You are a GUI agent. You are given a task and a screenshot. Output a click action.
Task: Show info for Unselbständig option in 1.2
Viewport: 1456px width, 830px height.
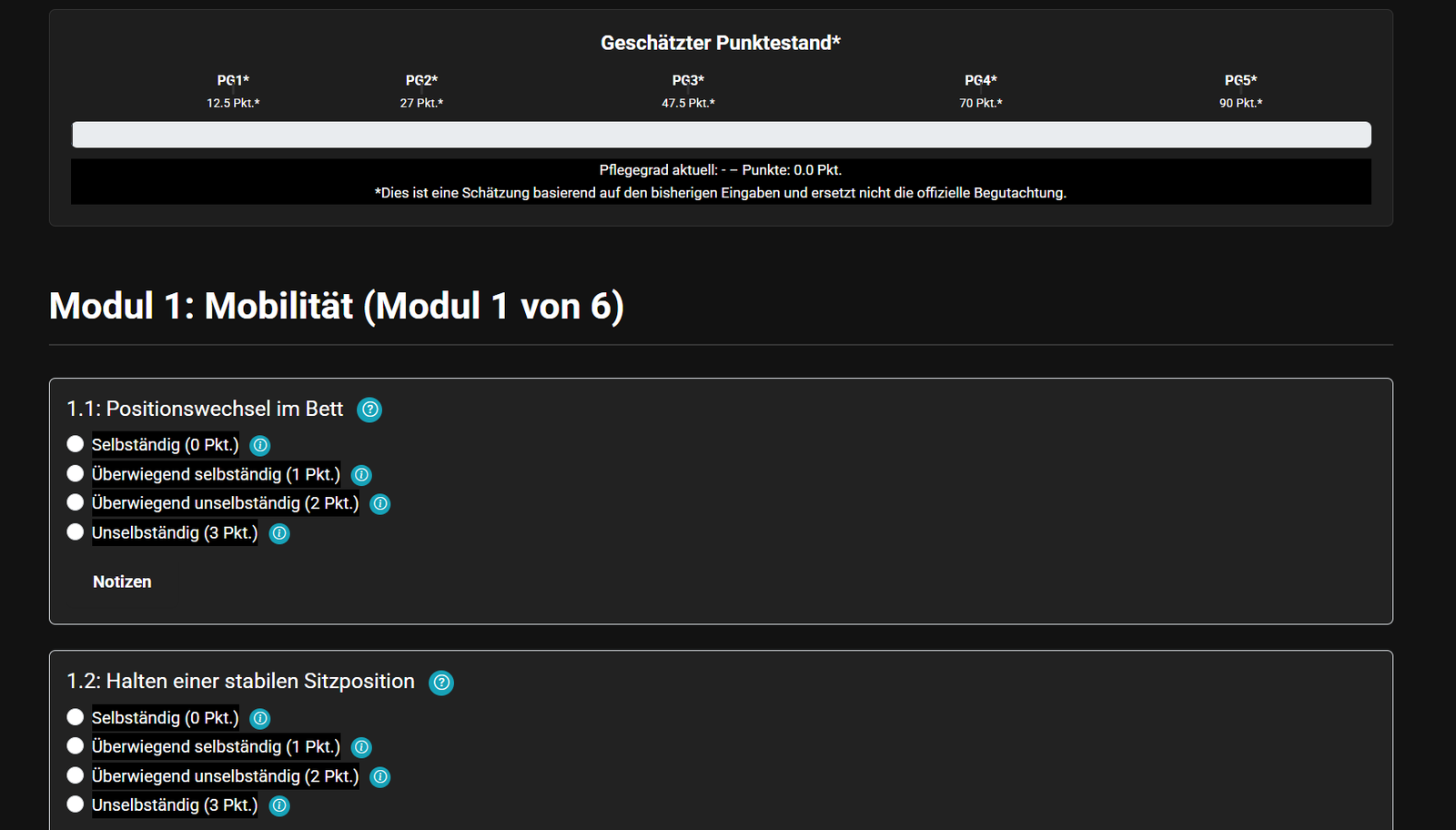(x=279, y=805)
